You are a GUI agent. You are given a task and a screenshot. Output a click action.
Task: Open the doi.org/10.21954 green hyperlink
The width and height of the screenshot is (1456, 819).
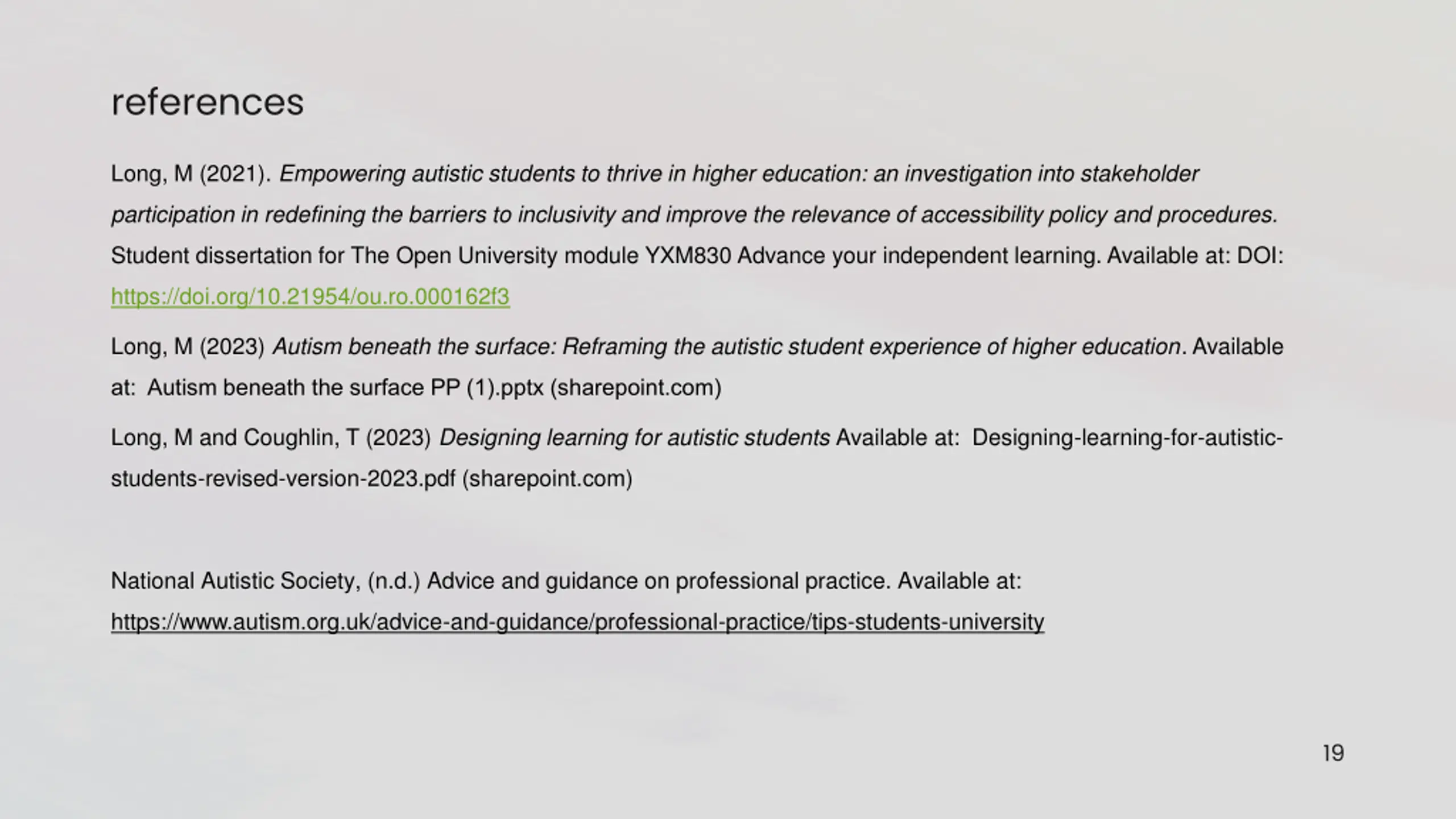point(310,297)
